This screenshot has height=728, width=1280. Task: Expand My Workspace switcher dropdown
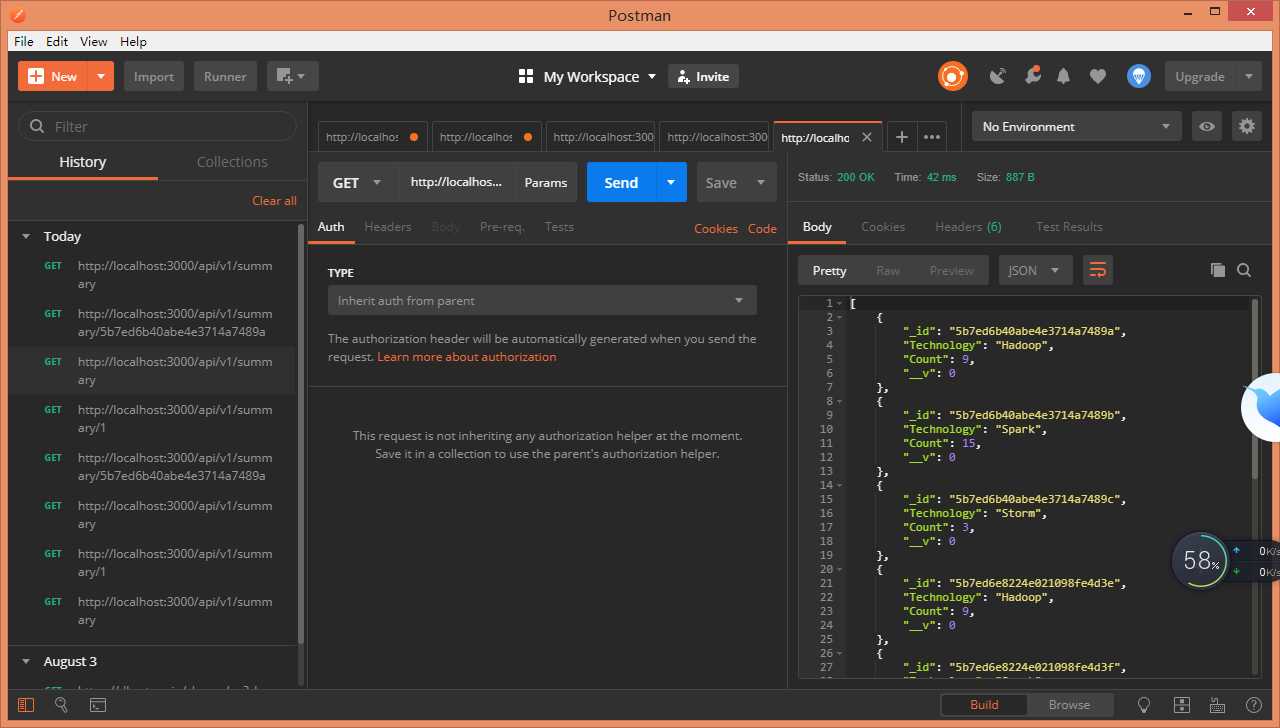point(652,76)
